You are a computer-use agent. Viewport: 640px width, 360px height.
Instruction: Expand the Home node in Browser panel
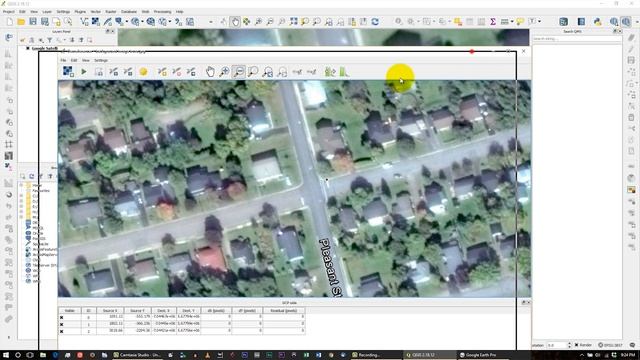tap(21, 185)
